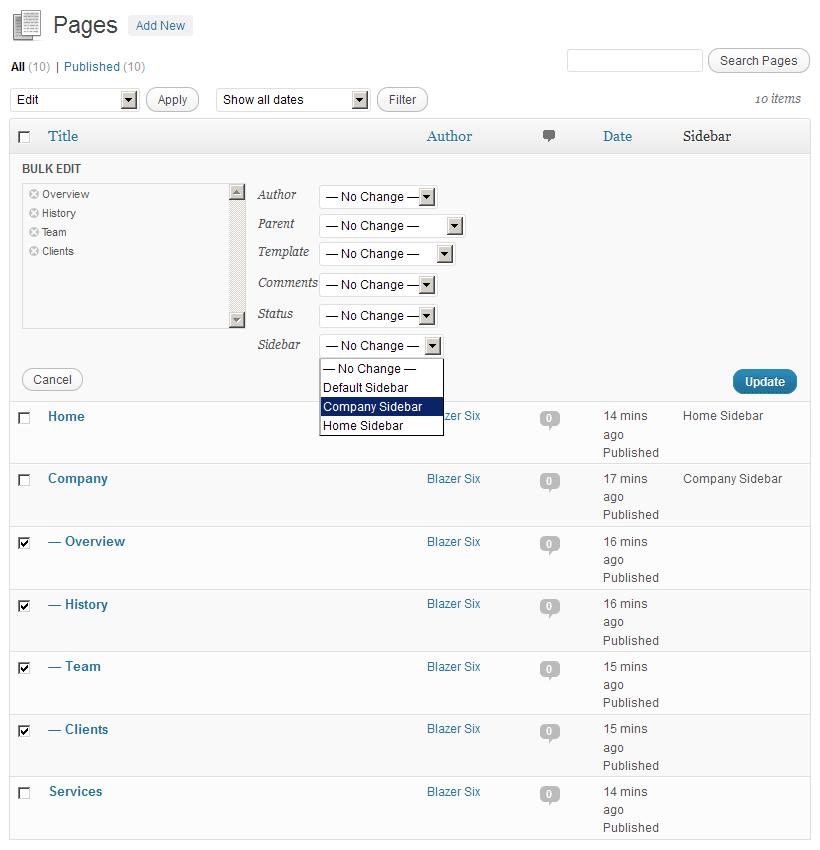The height and width of the screenshot is (850, 820).
Task: Open the Author No Change dropdown
Action: click(378, 197)
